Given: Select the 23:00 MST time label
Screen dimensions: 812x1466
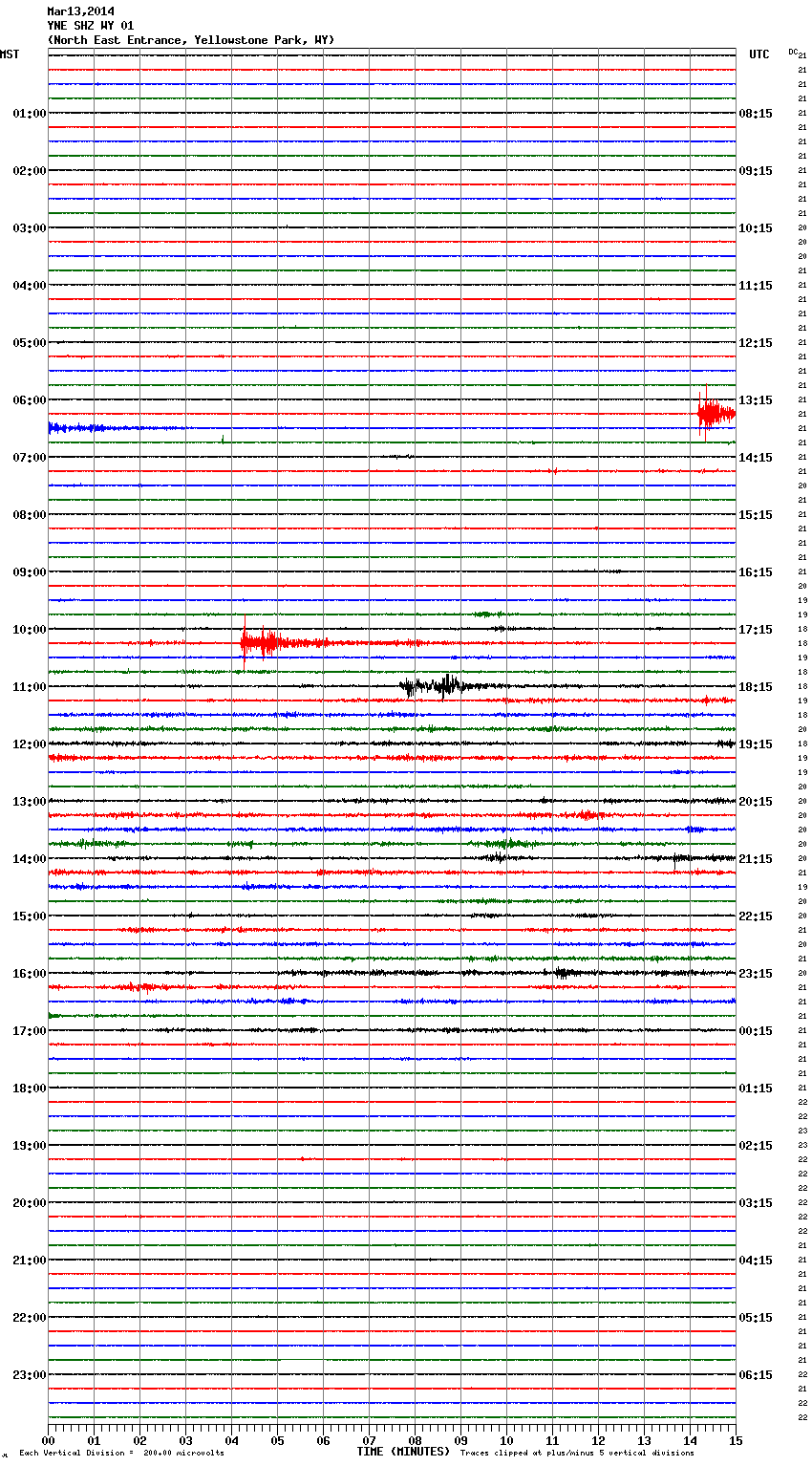Looking at the screenshot, I should coord(29,1375).
